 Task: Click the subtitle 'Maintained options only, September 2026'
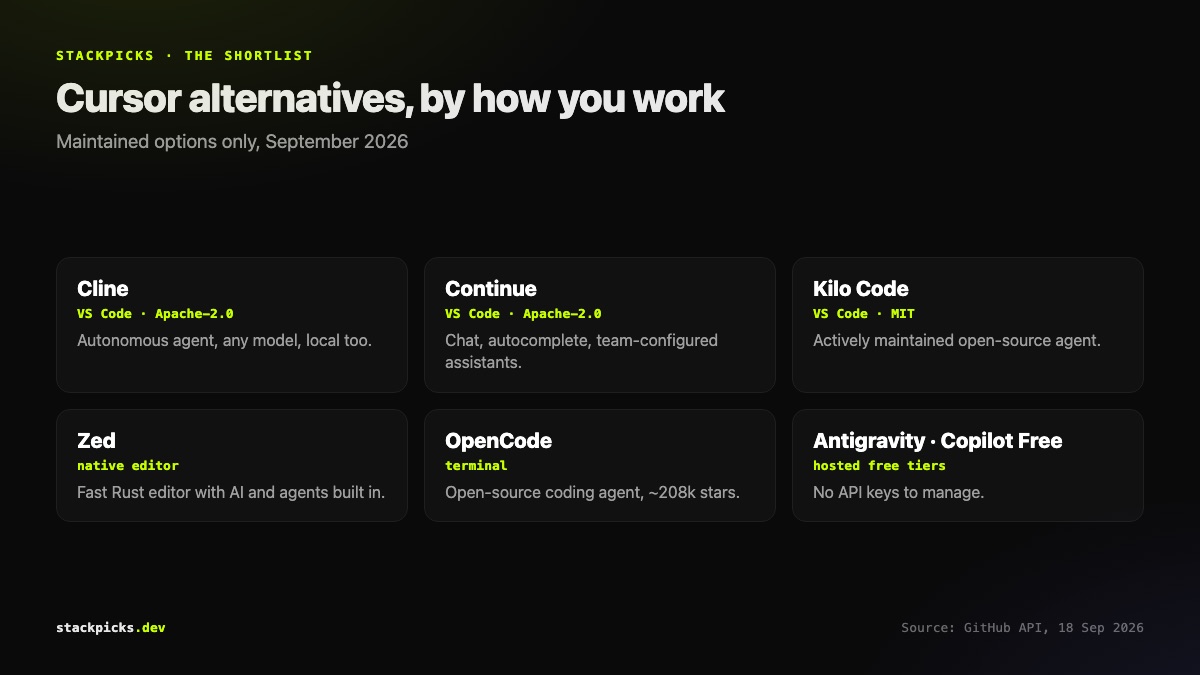pyautogui.click(x=232, y=142)
